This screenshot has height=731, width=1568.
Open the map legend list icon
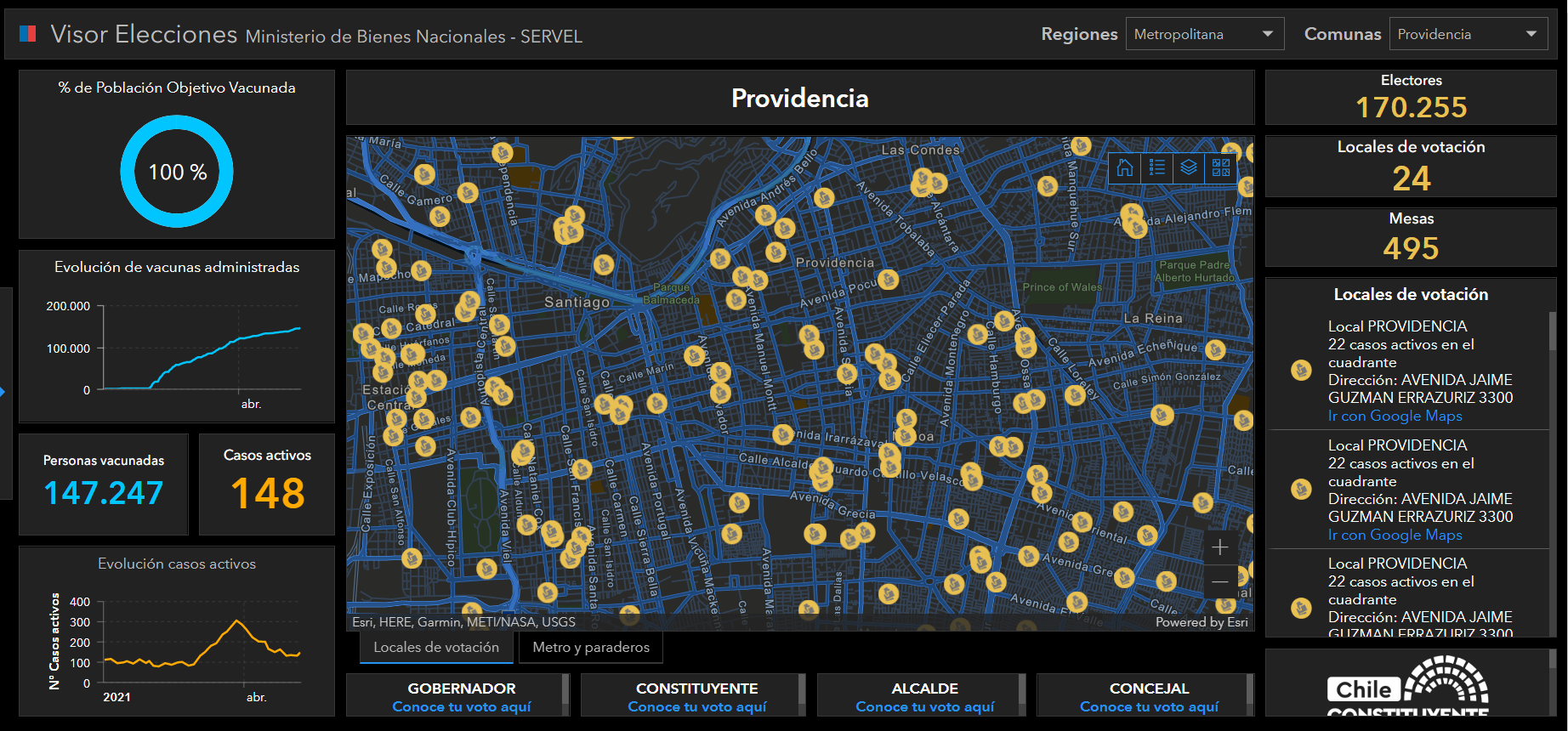1156,167
